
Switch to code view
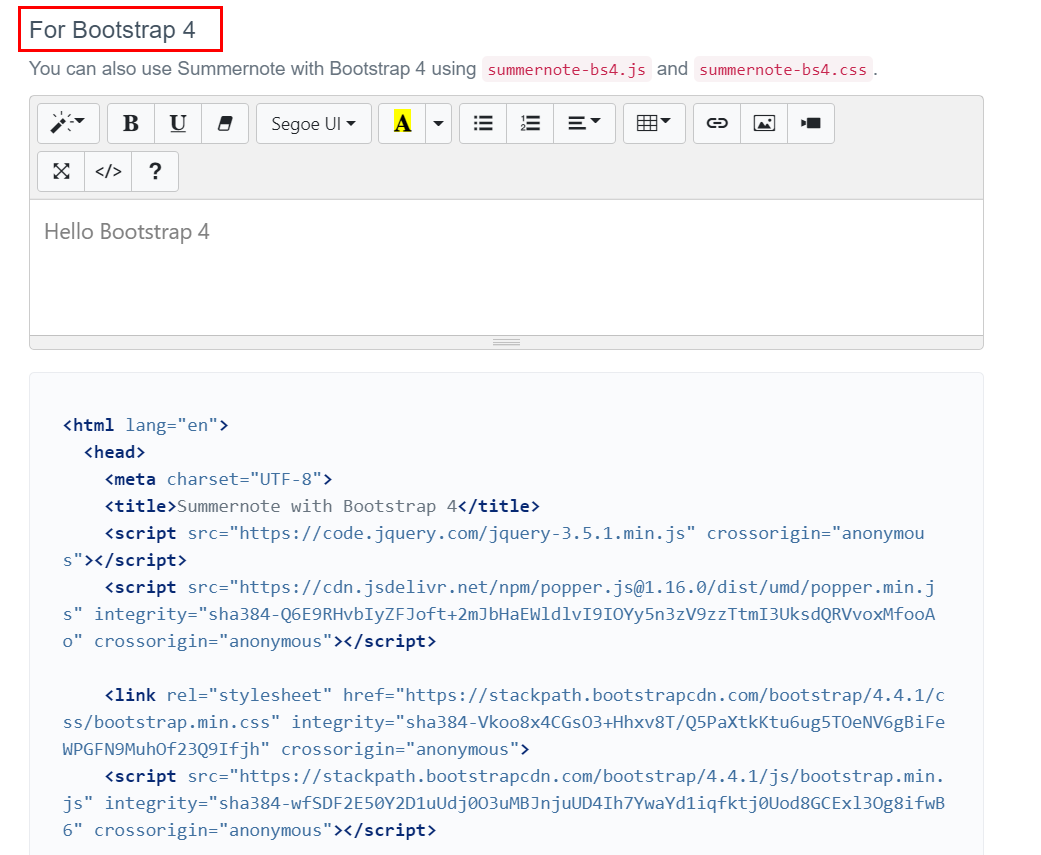coord(108,171)
